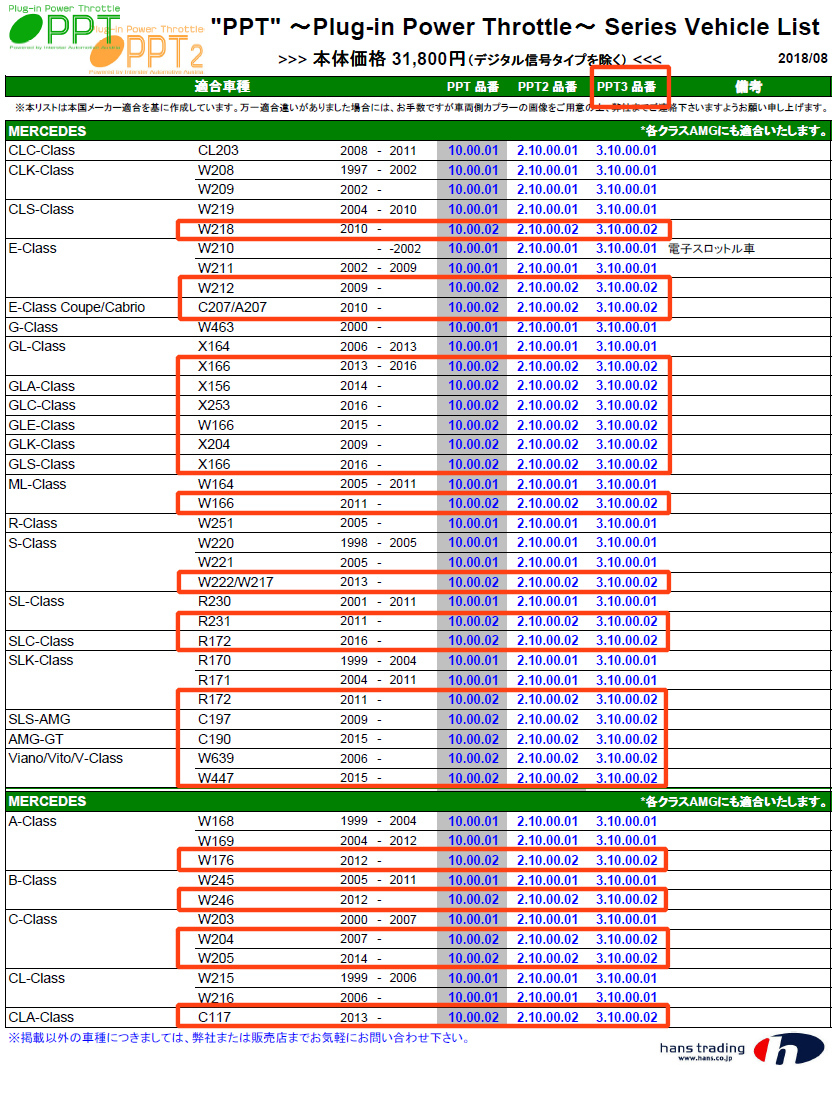Select the "R-Class" row label
The width and height of the screenshot is (835, 1110).
33,523
